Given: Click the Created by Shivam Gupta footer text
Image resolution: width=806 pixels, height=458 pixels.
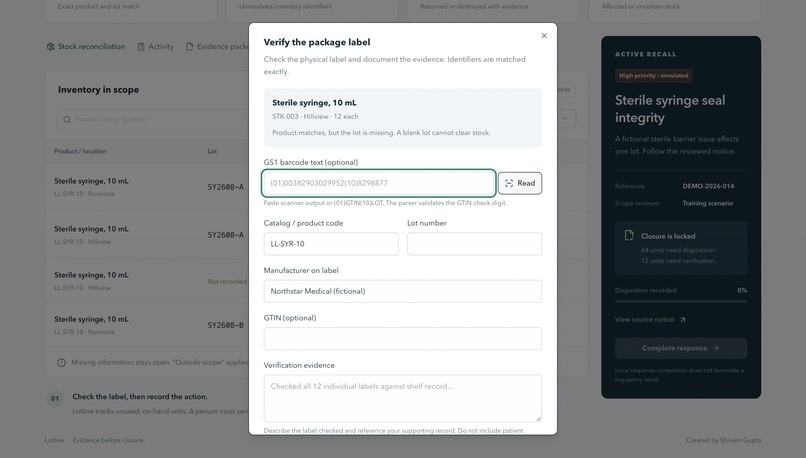Looking at the screenshot, I should tap(723, 440).
